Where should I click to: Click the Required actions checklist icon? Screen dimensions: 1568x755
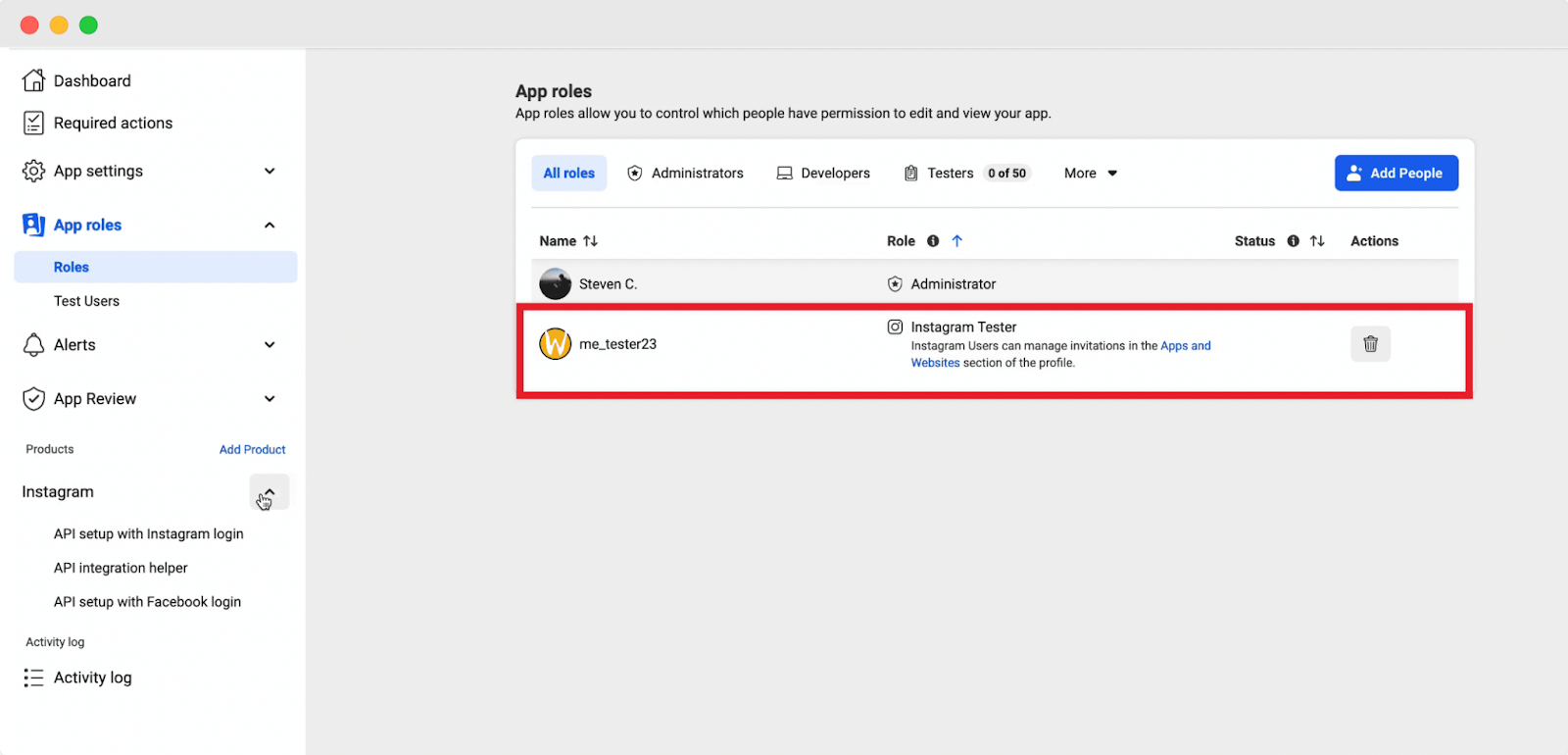[33, 123]
